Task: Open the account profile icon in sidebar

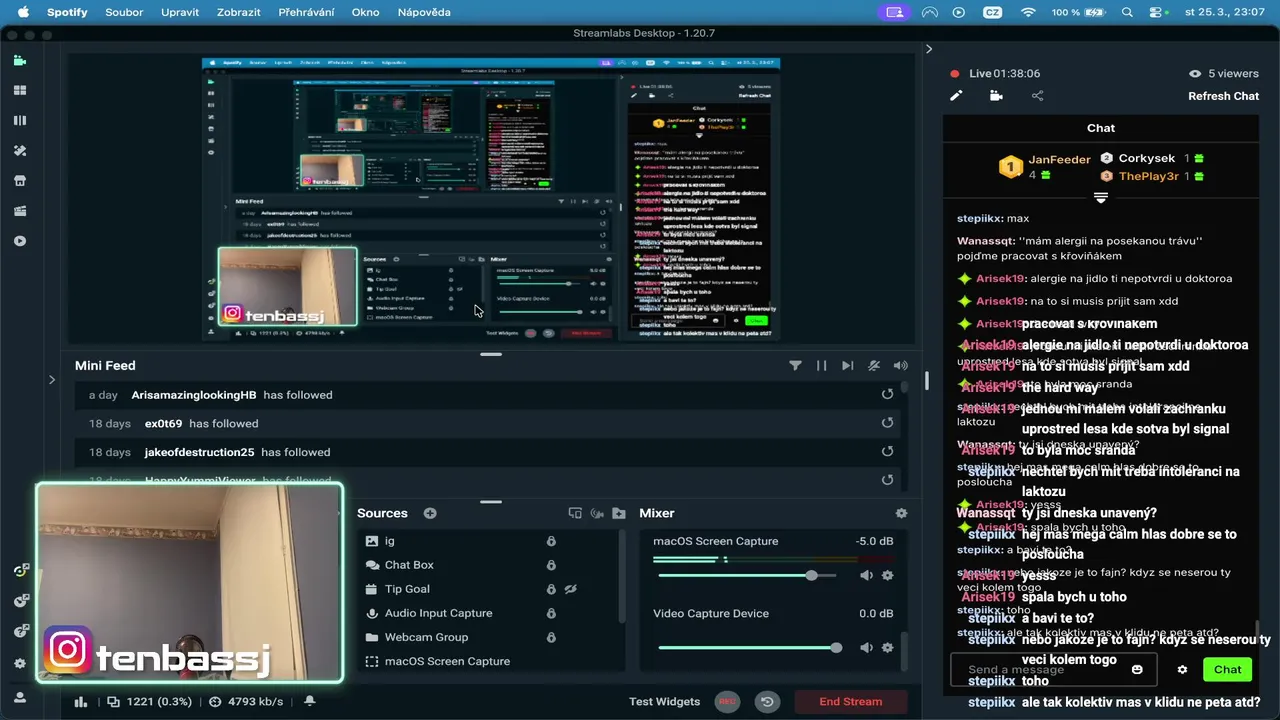Action: pyautogui.click(x=20, y=696)
